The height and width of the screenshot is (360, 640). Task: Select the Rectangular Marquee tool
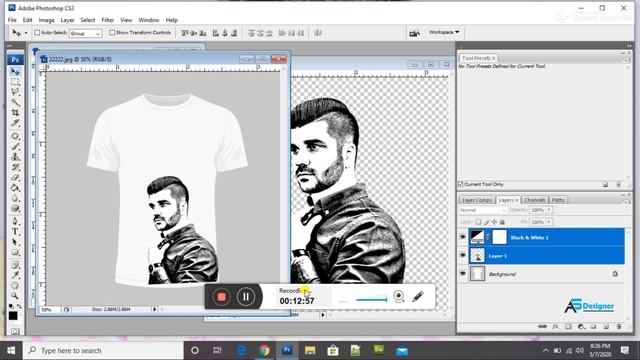(x=15, y=82)
